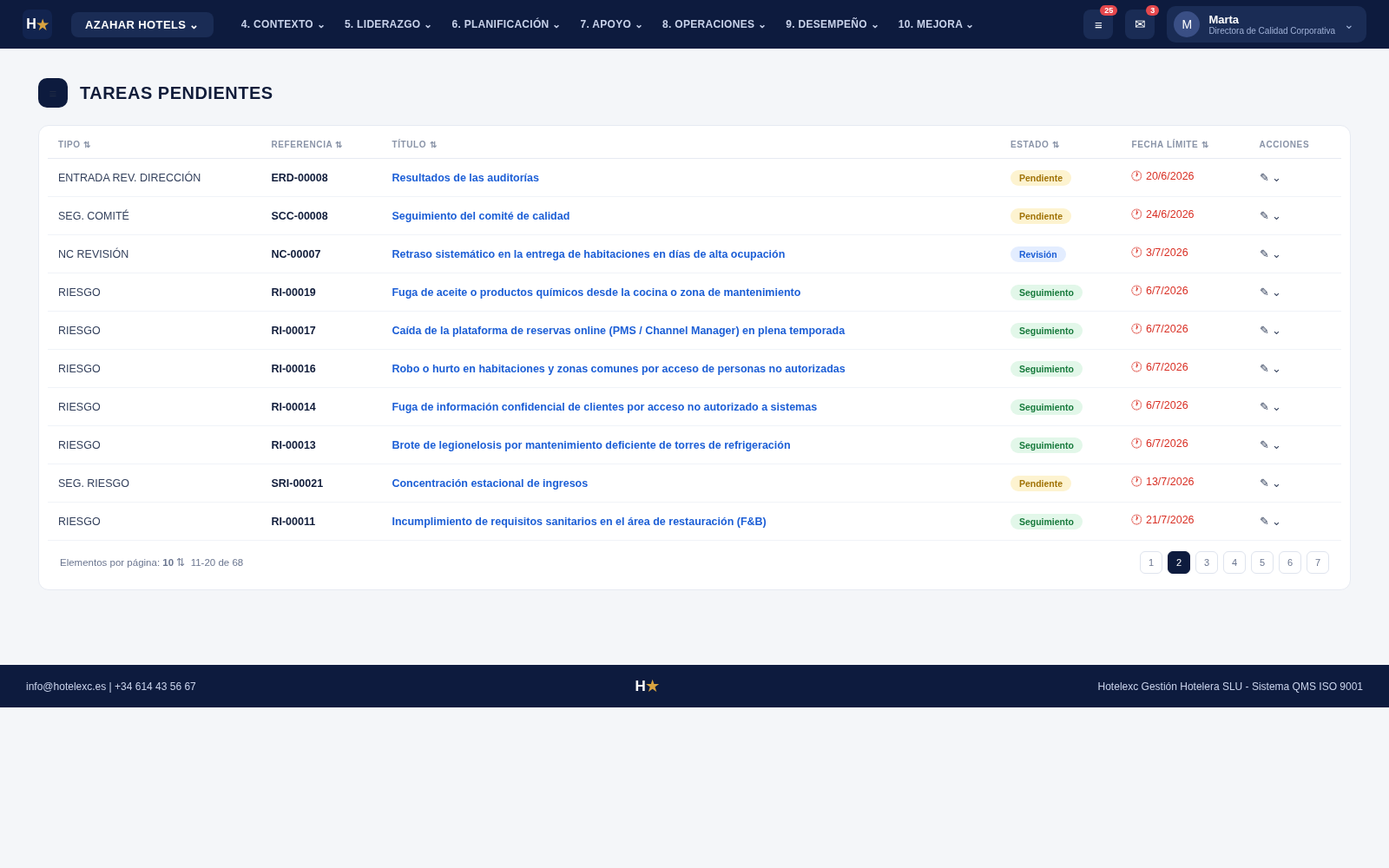The image size is (1389, 868).
Task: Click the 'Revisión' status badge for NC-00007
Action: [x=1037, y=254]
